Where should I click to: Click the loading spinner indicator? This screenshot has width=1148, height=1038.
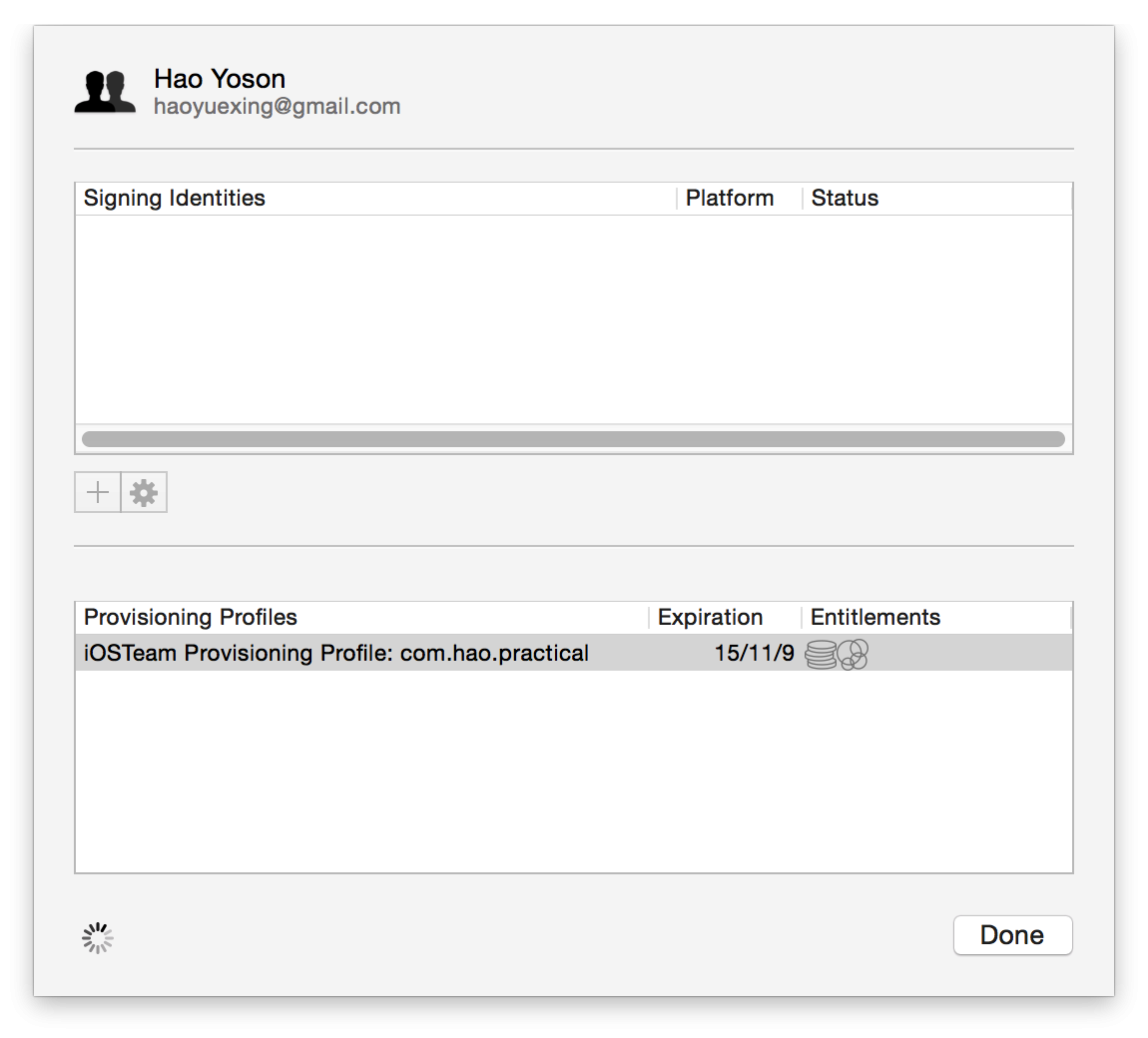(98, 938)
